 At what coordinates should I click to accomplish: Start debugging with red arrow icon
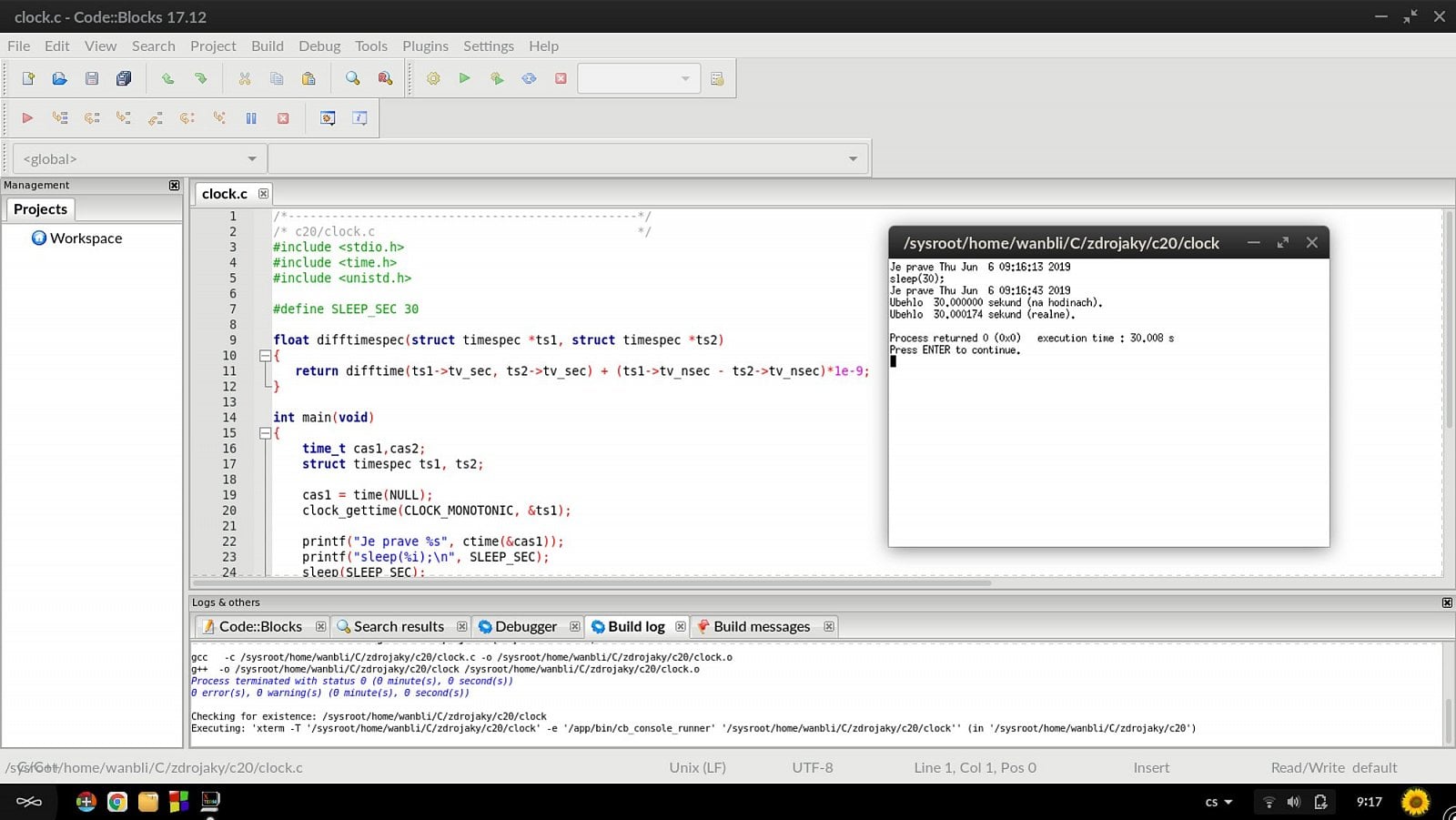point(27,118)
